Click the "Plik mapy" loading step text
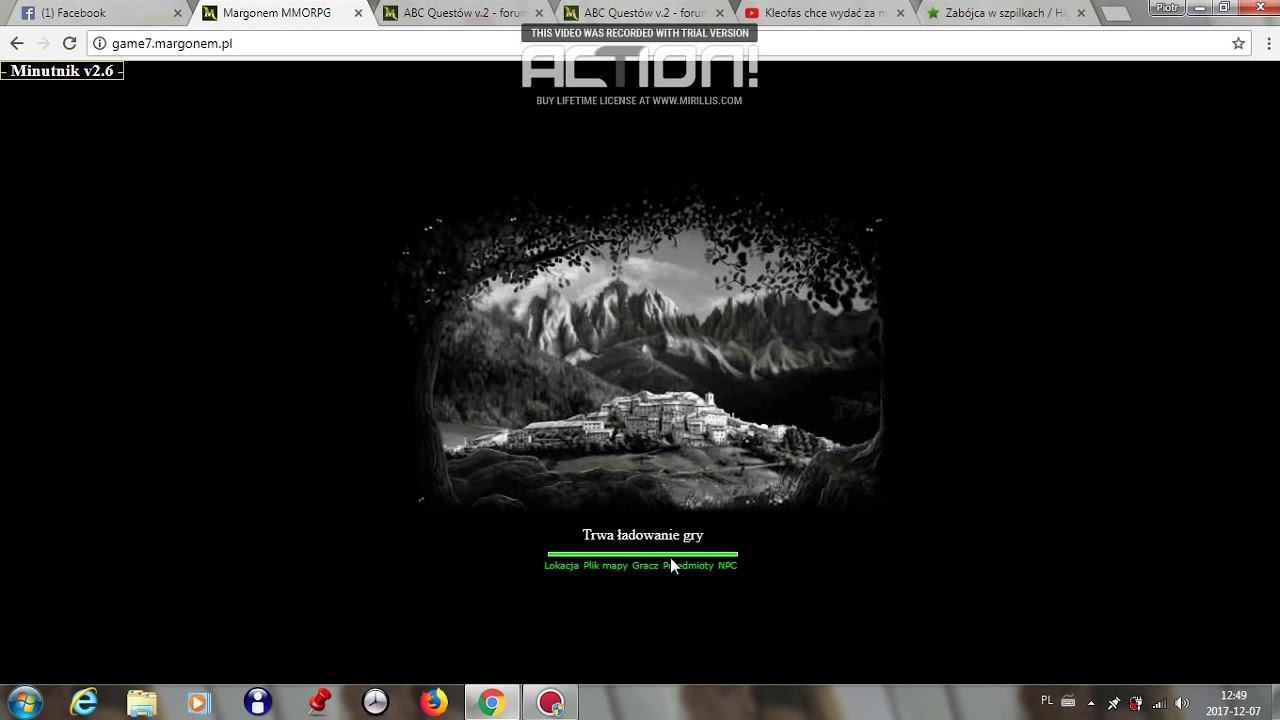The image size is (1280, 720). pyautogui.click(x=605, y=566)
